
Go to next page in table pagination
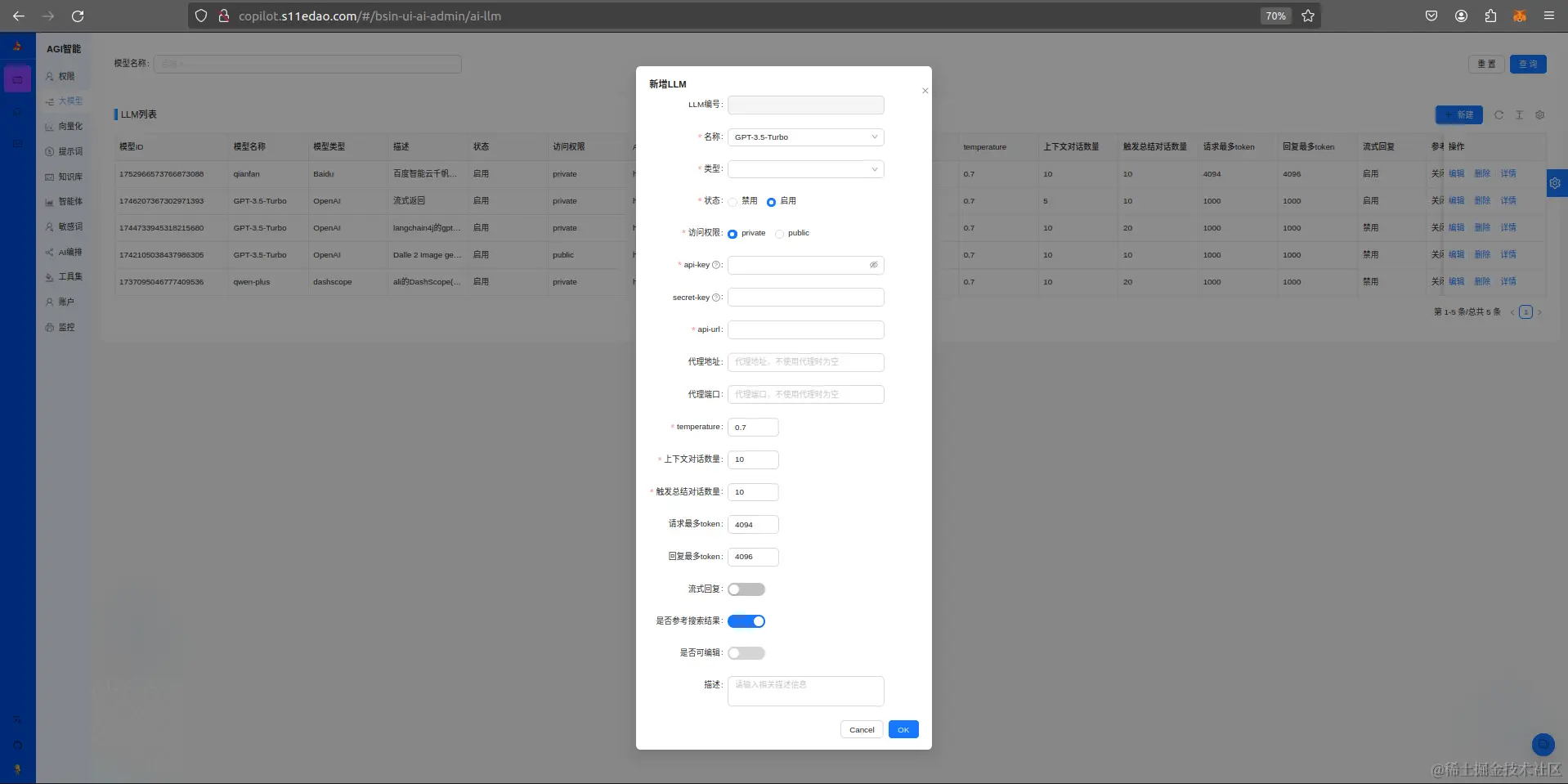[x=1540, y=312]
